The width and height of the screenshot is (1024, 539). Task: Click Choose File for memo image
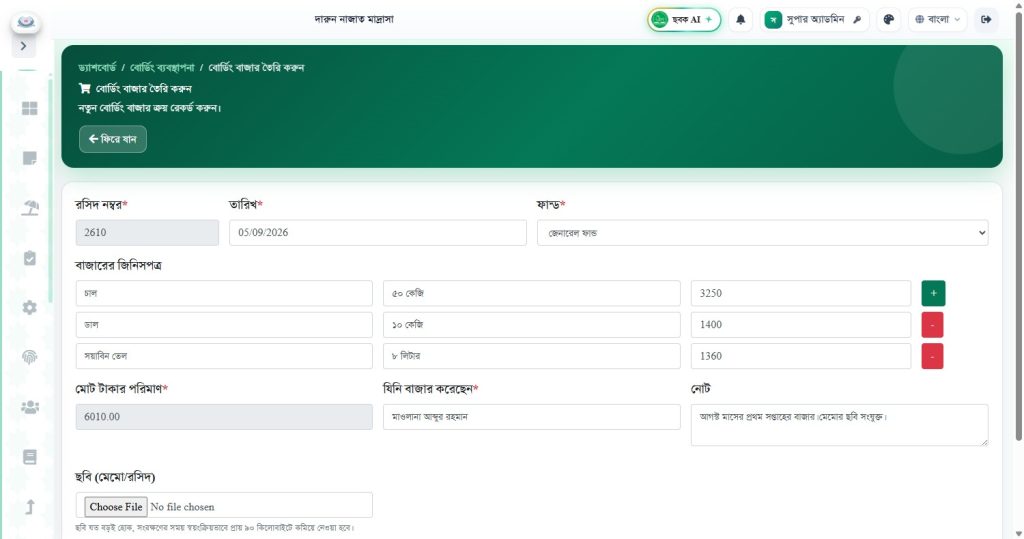click(116, 507)
